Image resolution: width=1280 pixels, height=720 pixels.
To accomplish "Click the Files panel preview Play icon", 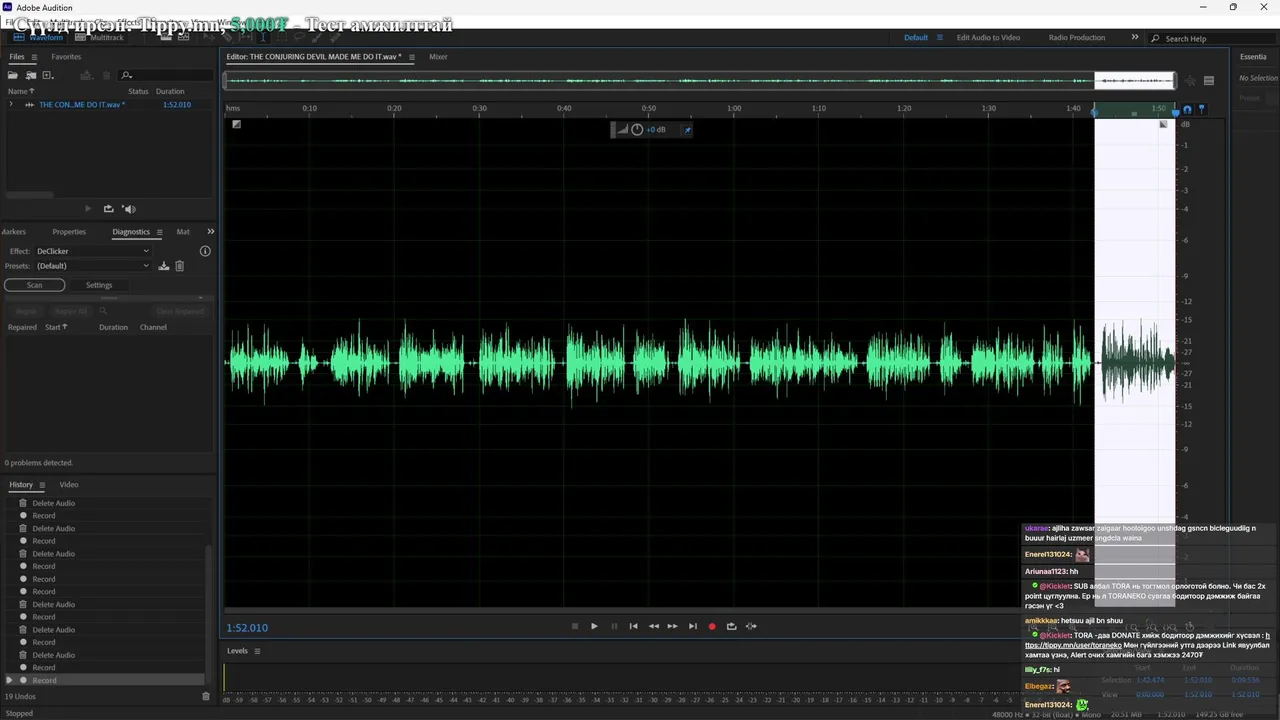I will [x=88, y=209].
